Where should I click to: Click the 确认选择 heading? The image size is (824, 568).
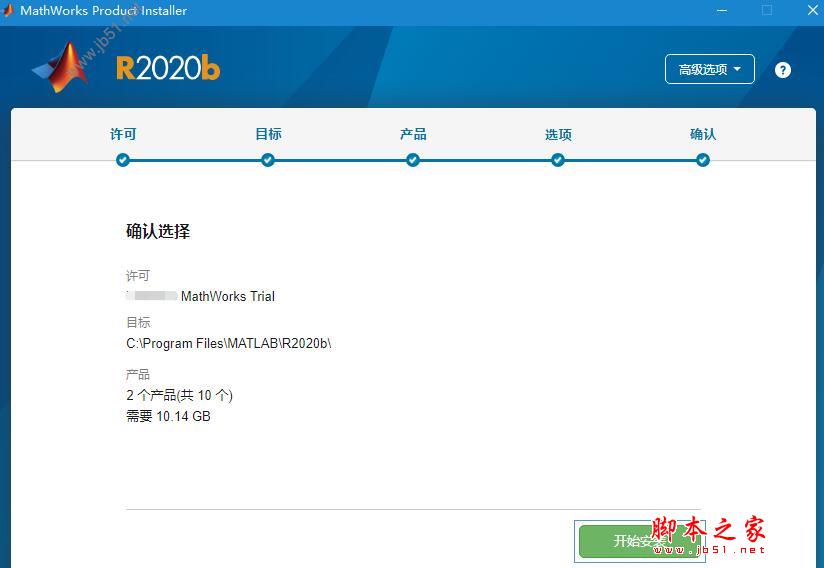[158, 231]
